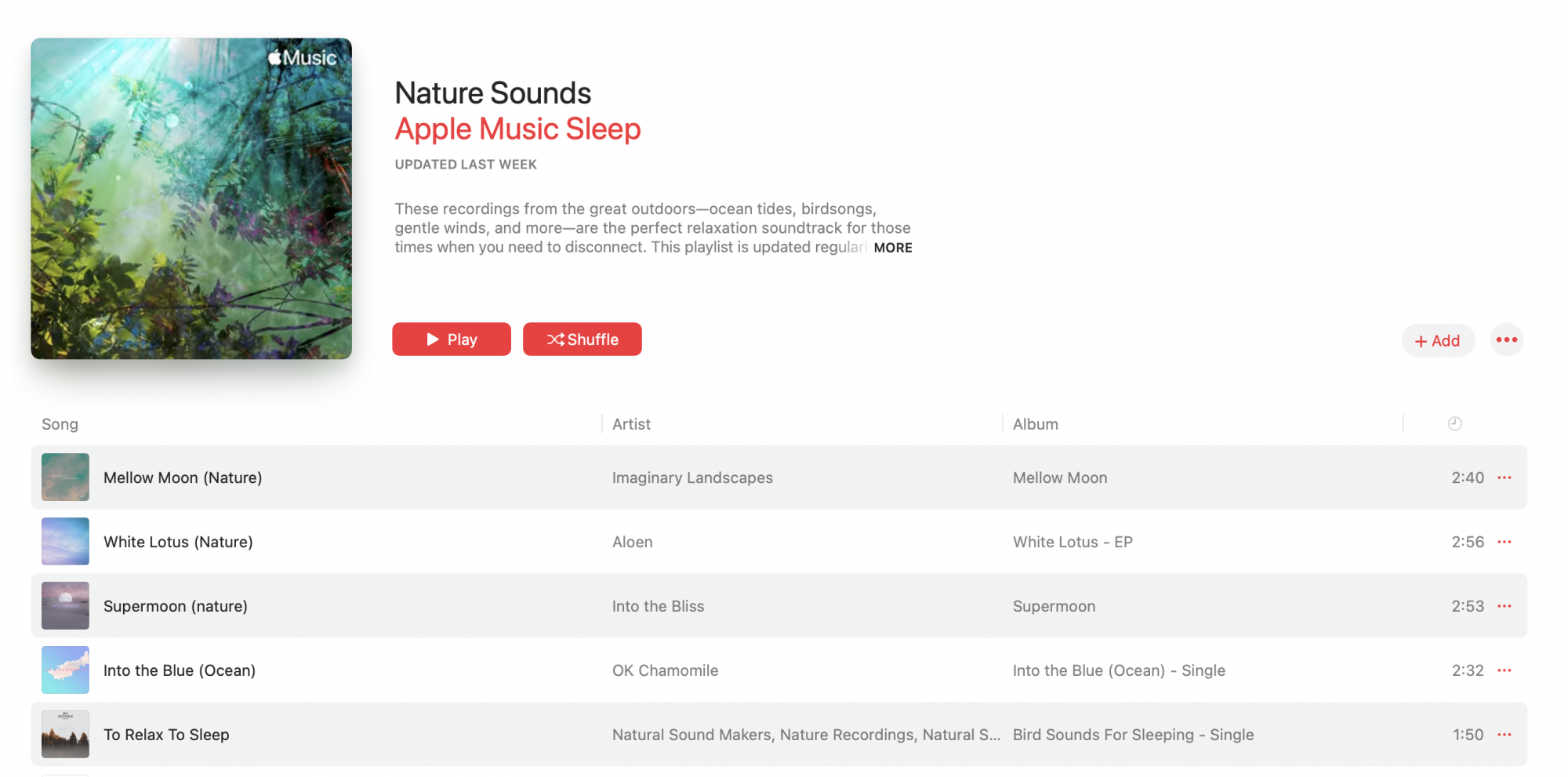
Task: Click the Nature Sounds playlist cover art
Action: tap(191, 198)
